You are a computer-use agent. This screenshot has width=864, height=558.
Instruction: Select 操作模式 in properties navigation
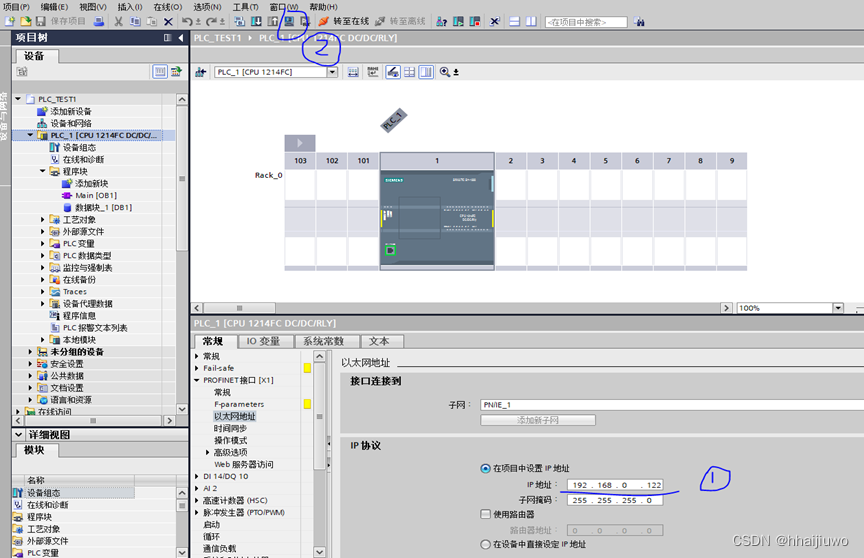(x=230, y=440)
